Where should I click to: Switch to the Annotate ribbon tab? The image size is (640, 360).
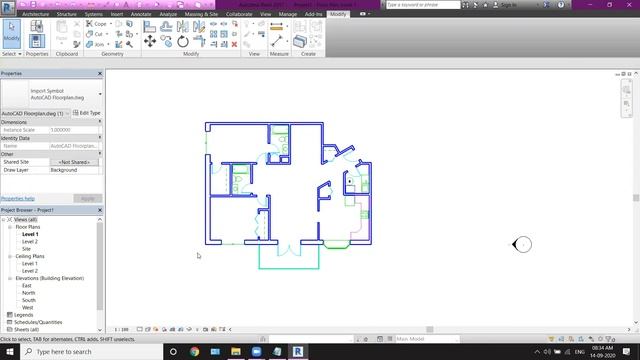[141, 14]
